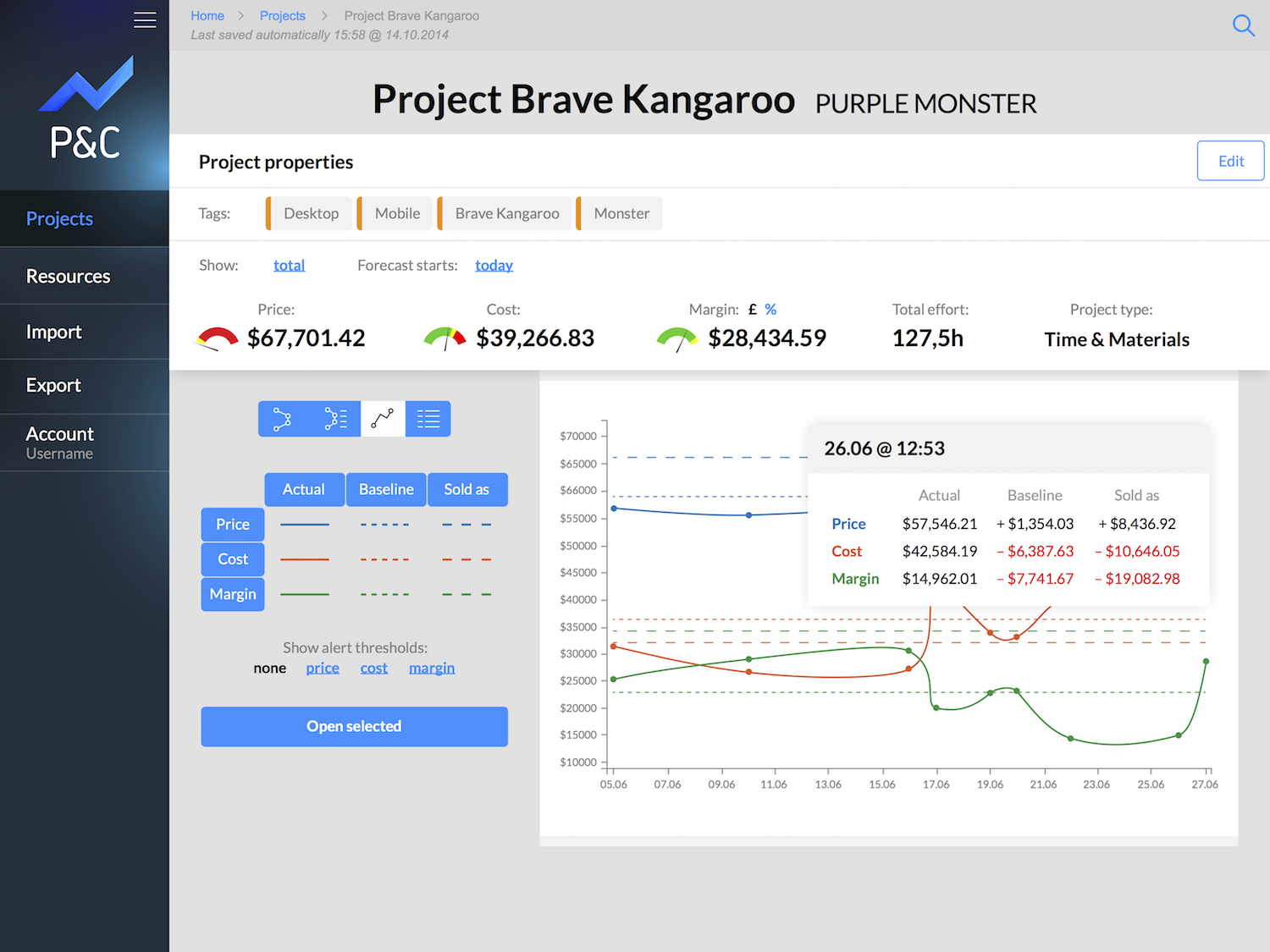Switch margin display to percent
This screenshot has width=1270, height=952.
tap(770, 310)
